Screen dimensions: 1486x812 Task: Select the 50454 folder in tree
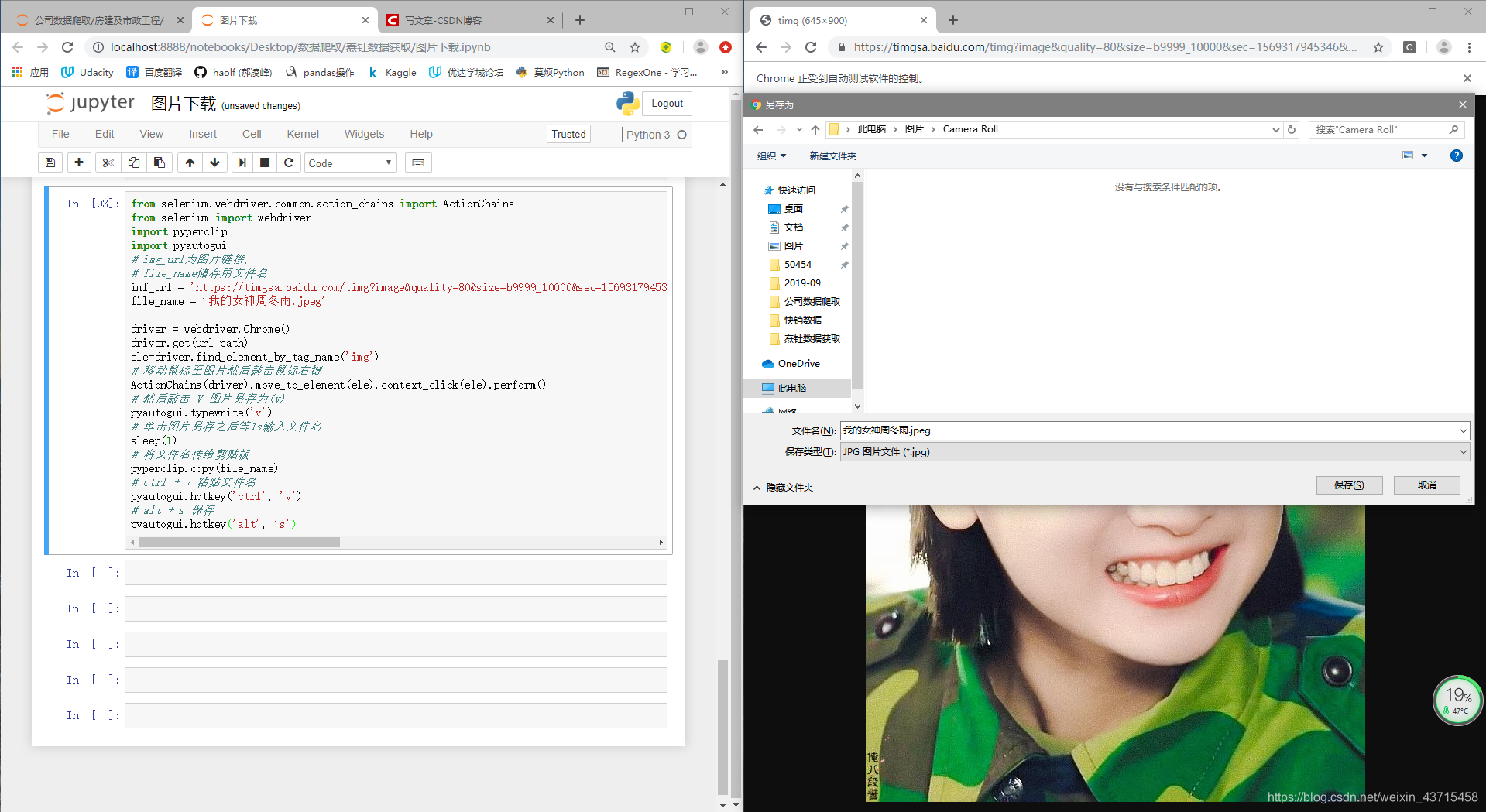pos(798,264)
